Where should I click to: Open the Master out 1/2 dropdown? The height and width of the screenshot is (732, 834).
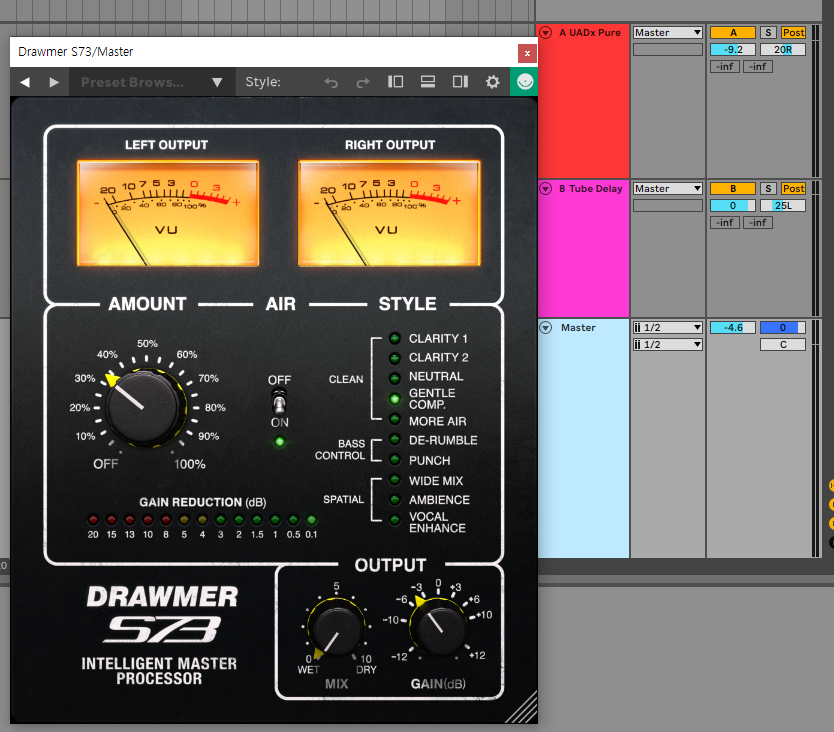click(x=668, y=344)
